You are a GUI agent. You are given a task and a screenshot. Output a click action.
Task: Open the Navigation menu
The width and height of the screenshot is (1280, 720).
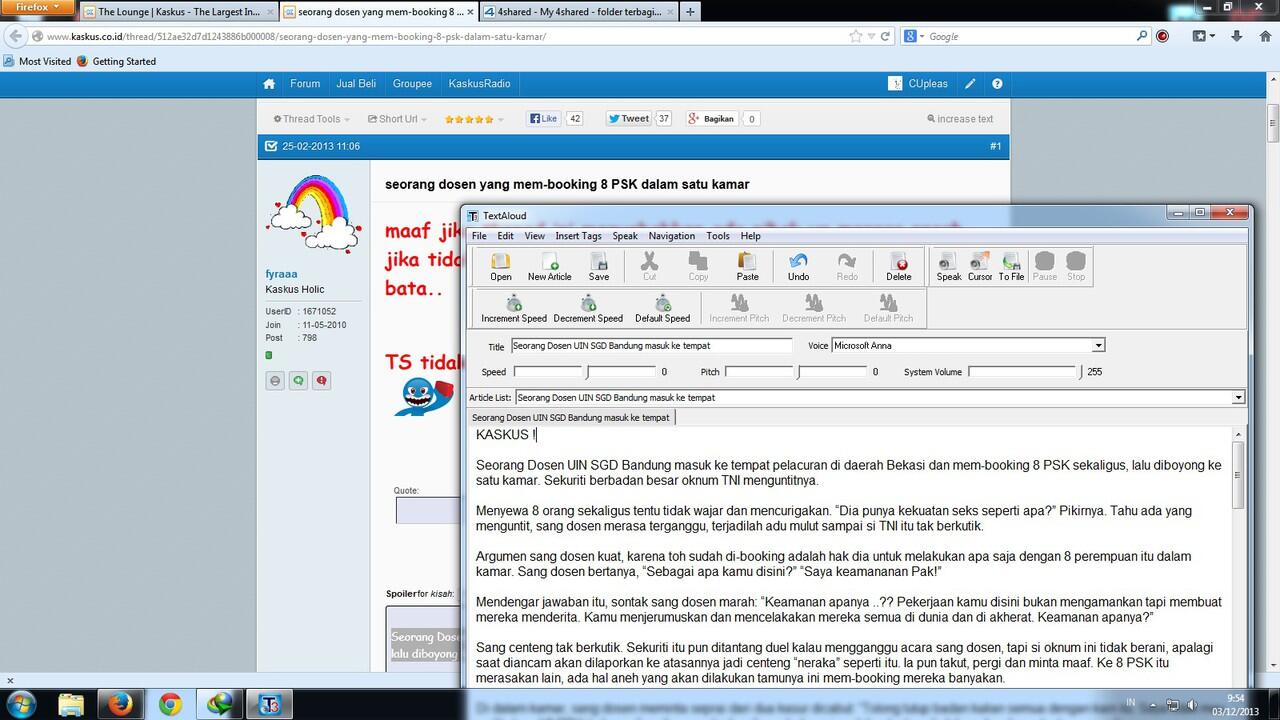tap(672, 236)
